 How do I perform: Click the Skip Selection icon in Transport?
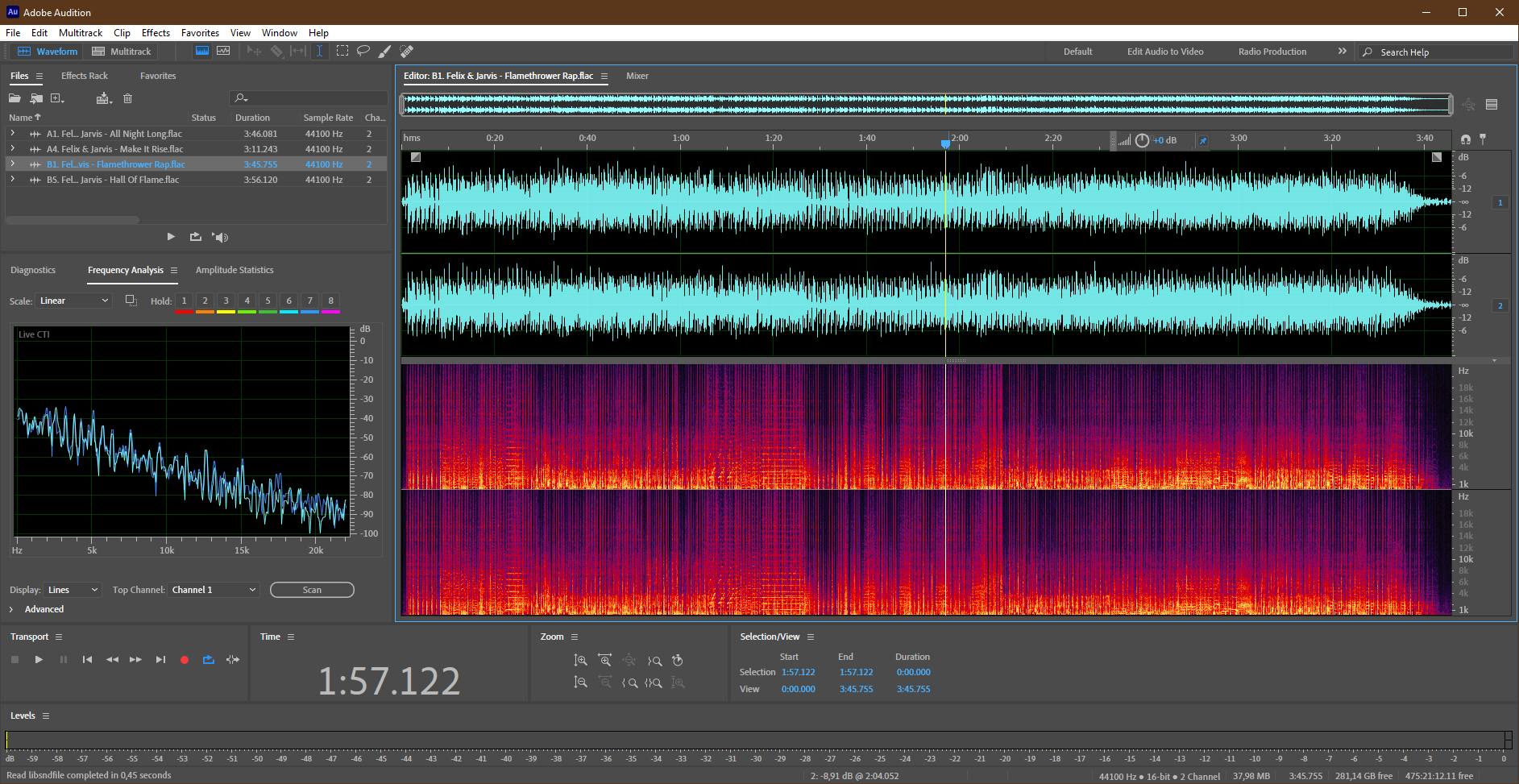tap(233, 659)
